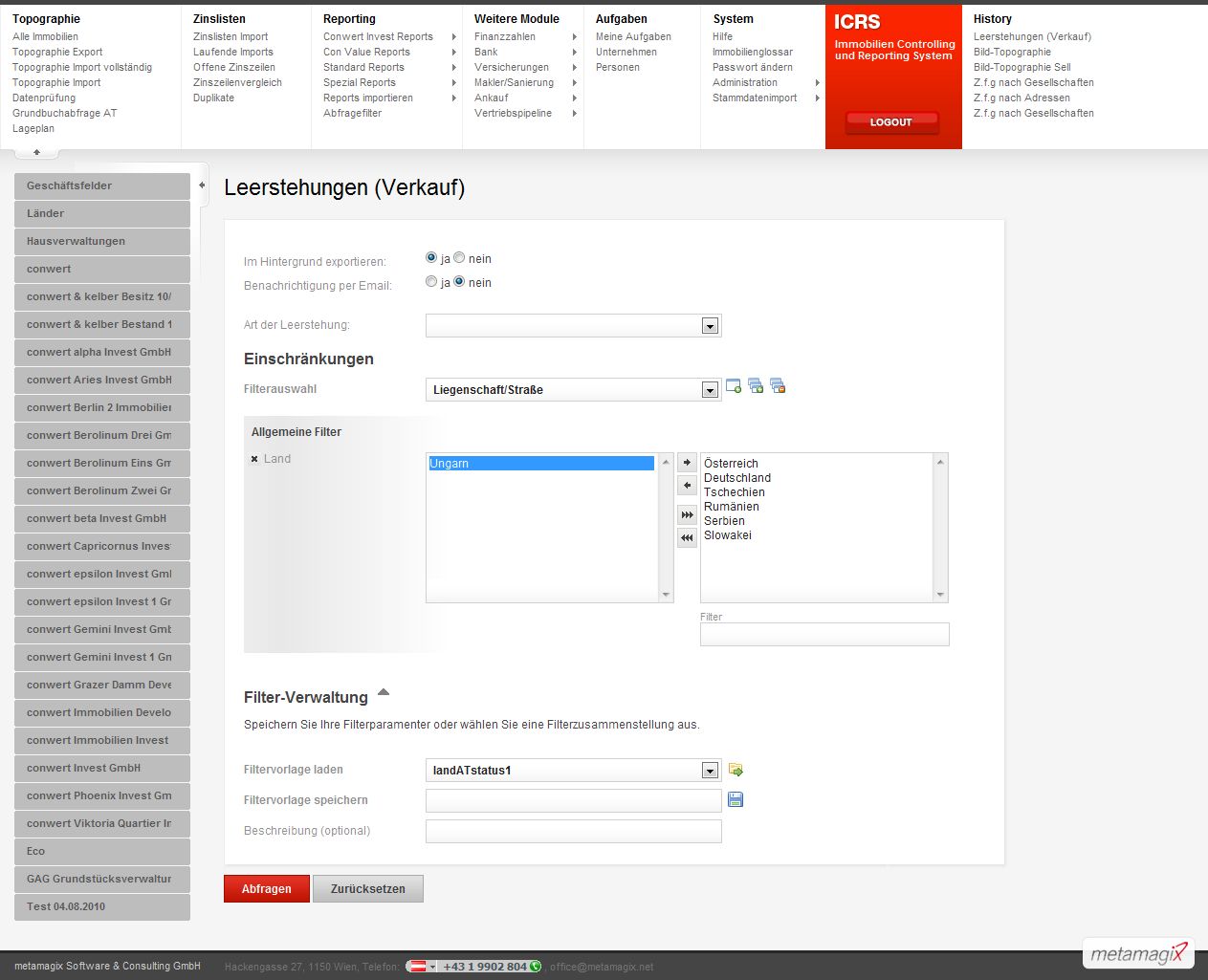The image size is (1208, 980).
Task: Click the office@metamagix.net email link
Action: coord(602,967)
